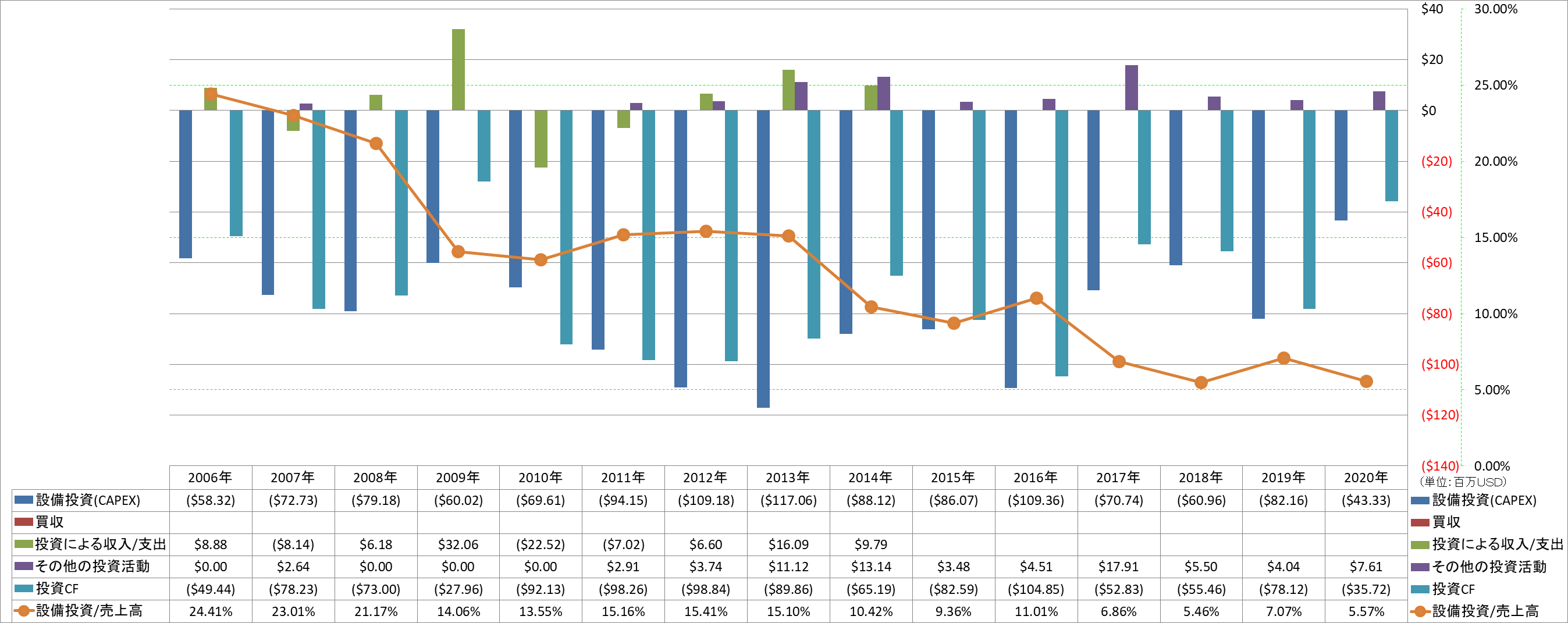Click the 2019 orange line data point

click(x=1283, y=358)
